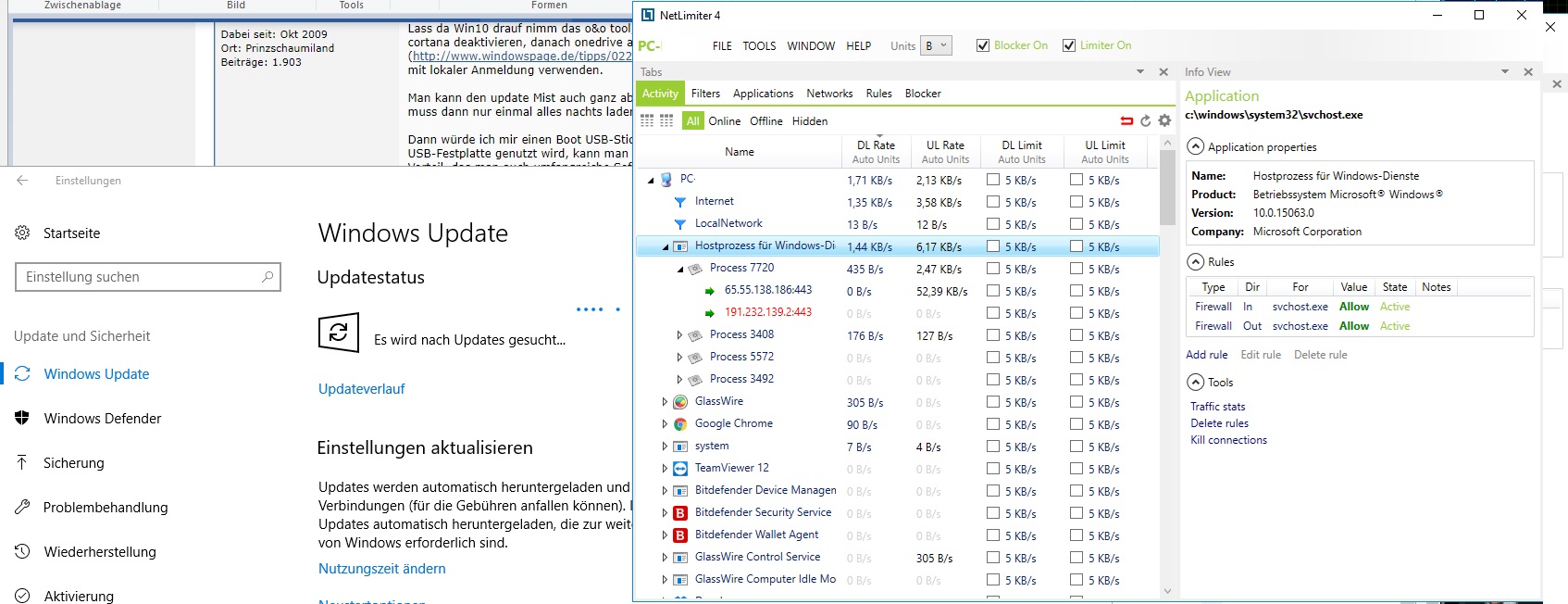Collapse the Tools section in Info View
Viewport: 1568px width, 604px height.
coord(1196,382)
